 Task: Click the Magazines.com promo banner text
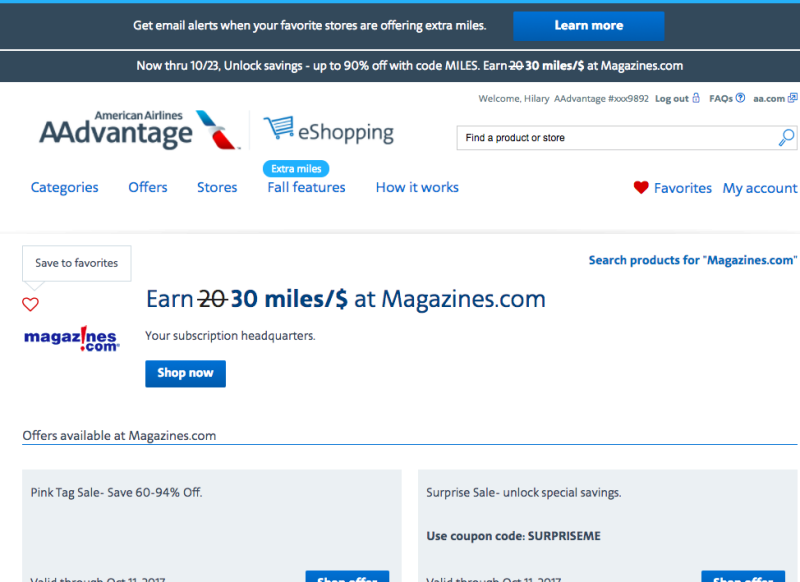[x=410, y=66]
